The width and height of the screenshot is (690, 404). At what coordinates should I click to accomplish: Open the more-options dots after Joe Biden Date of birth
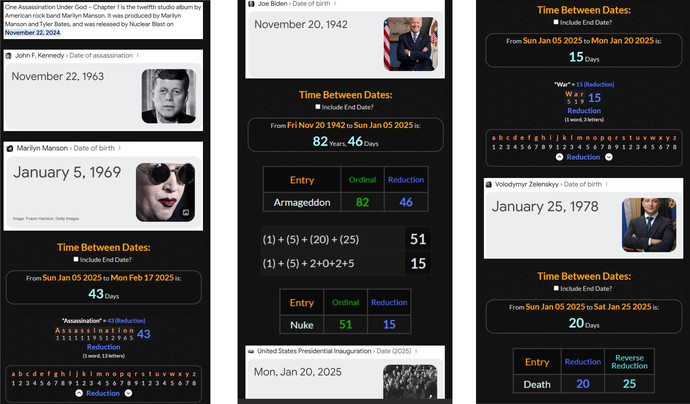click(x=335, y=4)
